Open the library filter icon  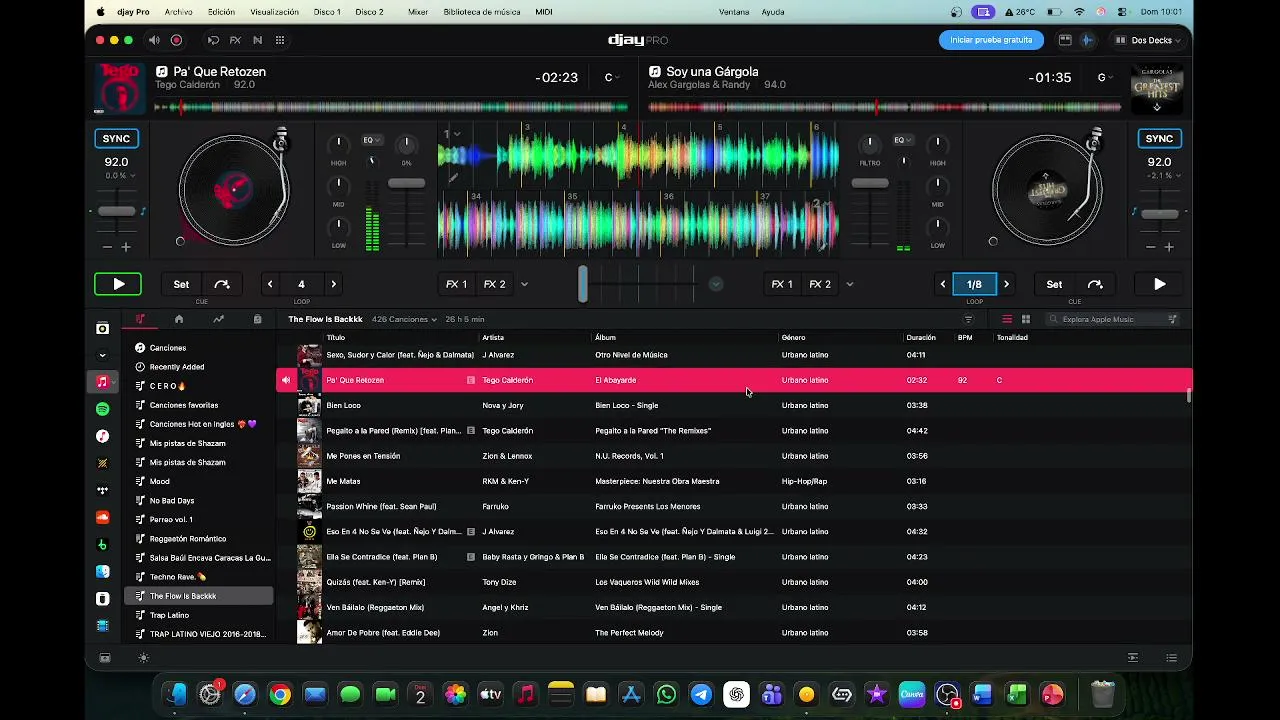pos(968,319)
